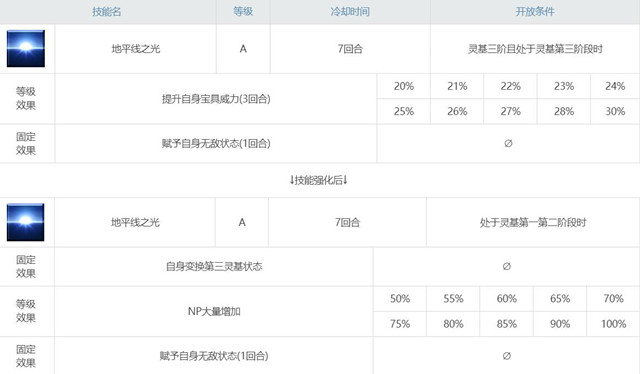Image resolution: width=640 pixels, height=374 pixels.
Task: Click the 开放条件 column header
Action: (x=535, y=11)
